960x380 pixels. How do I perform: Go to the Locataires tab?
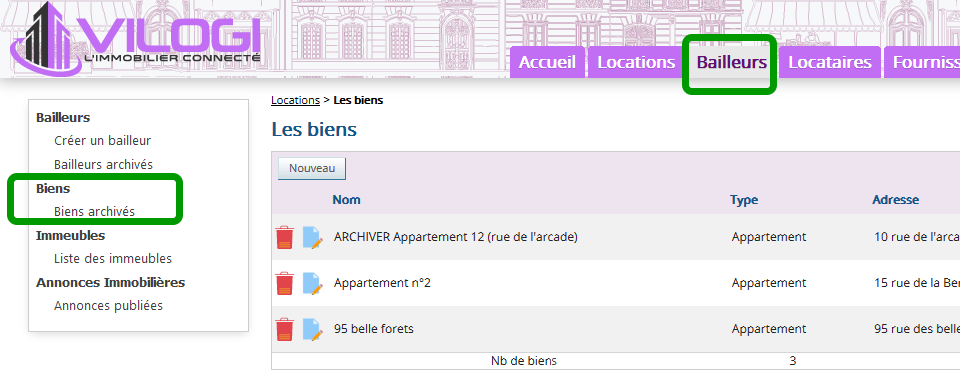830,62
